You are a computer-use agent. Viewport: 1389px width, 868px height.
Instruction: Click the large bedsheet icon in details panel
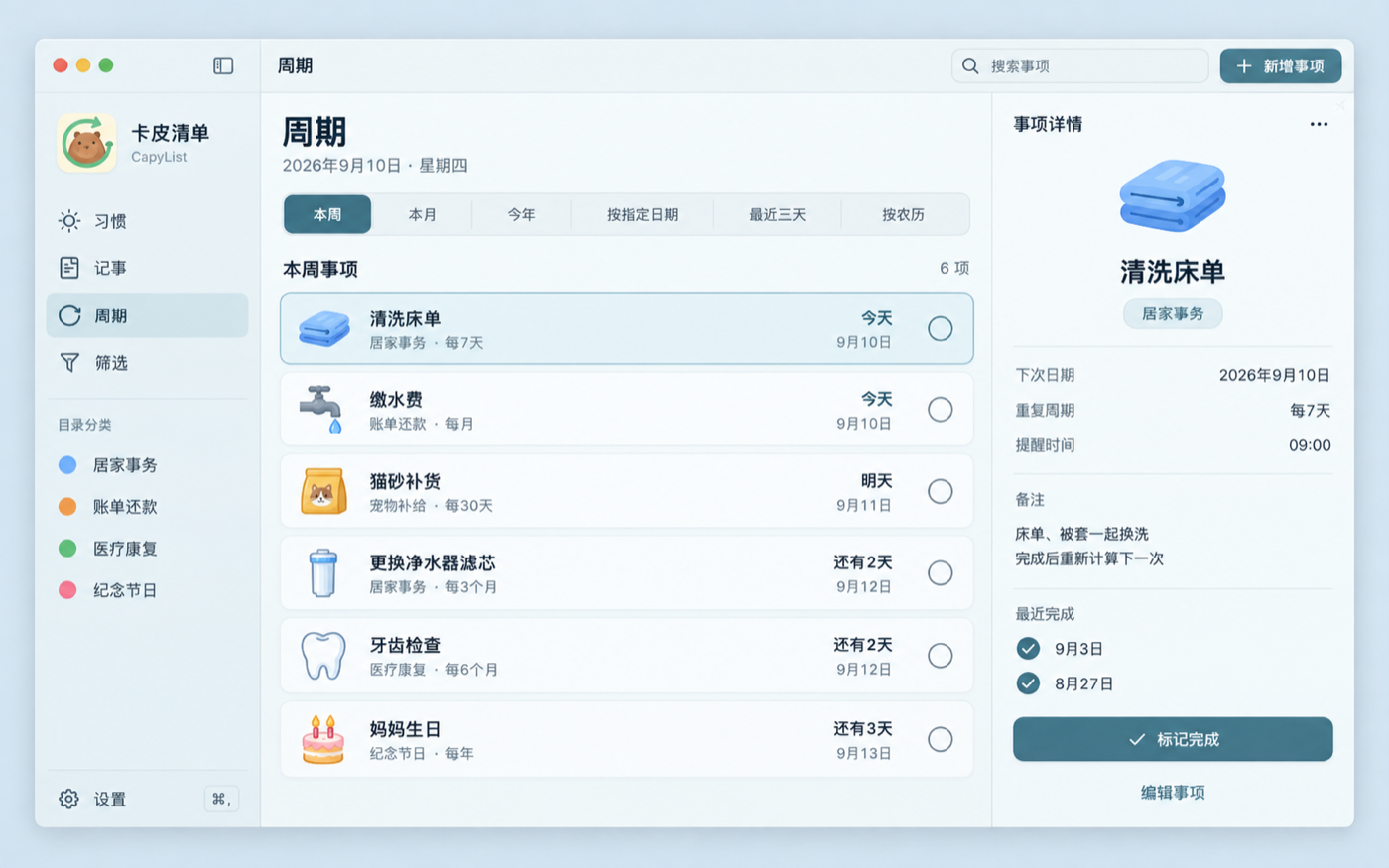tap(1173, 195)
